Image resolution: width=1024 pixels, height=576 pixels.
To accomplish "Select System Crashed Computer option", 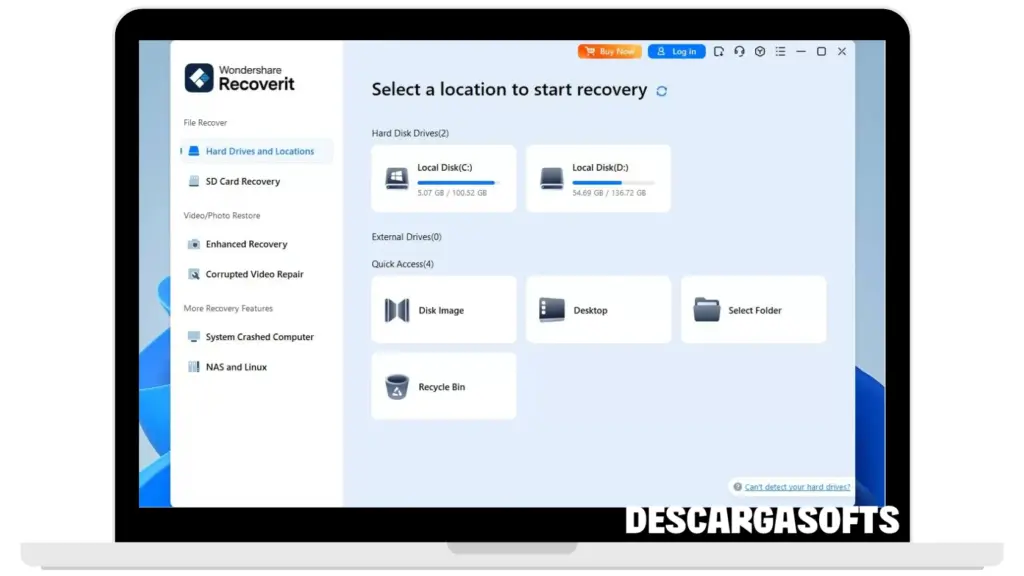I will [259, 337].
